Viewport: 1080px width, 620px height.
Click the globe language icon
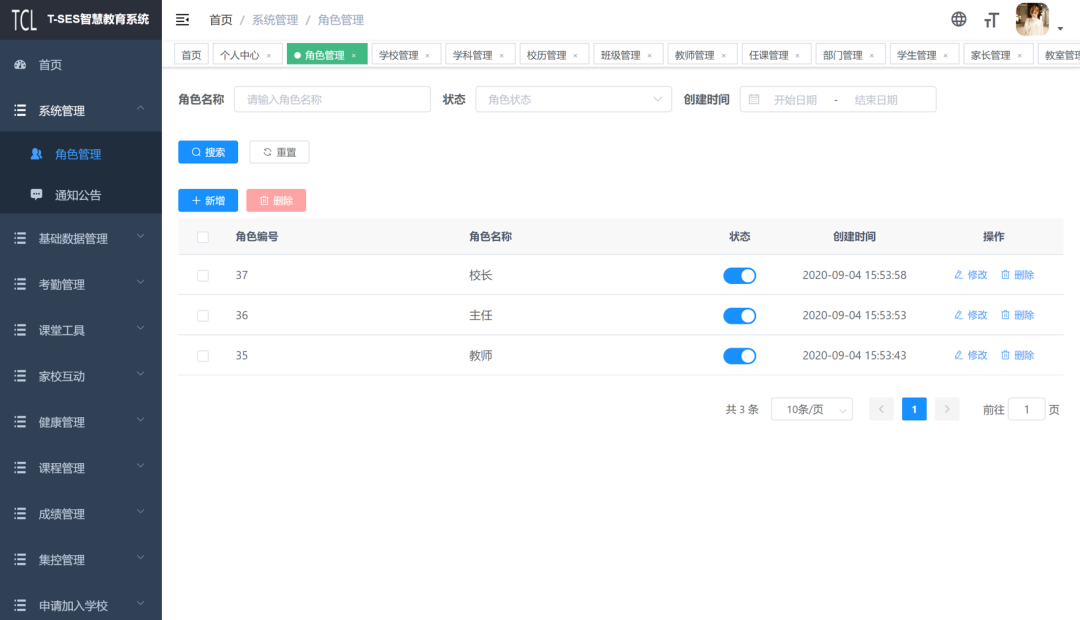958,19
